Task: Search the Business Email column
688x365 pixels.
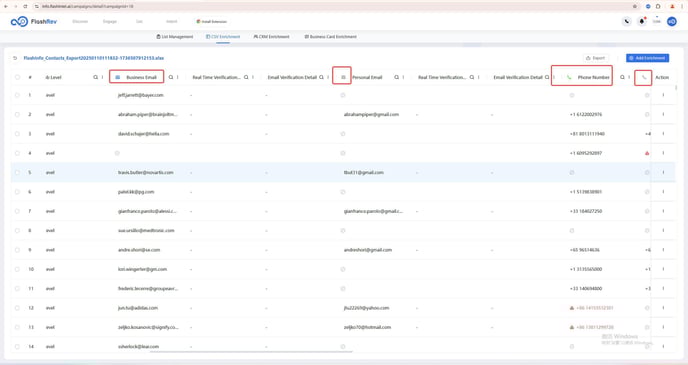Action: pyautogui.click(x=171, y=77)
